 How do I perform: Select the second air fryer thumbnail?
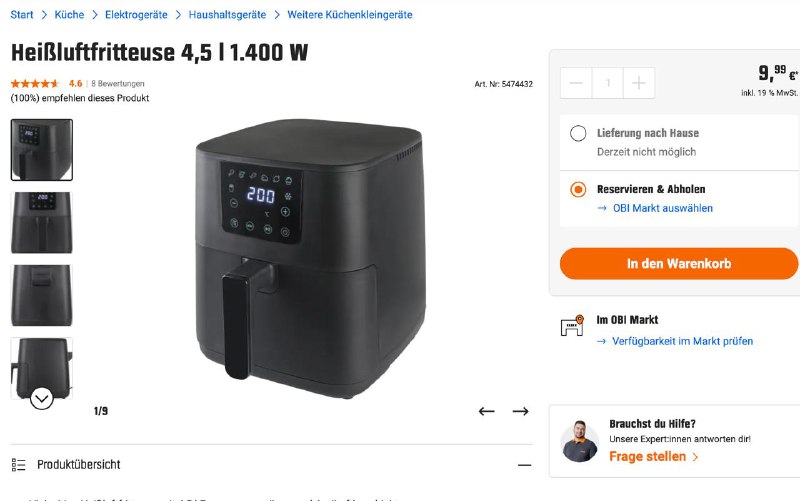[42, 222]
